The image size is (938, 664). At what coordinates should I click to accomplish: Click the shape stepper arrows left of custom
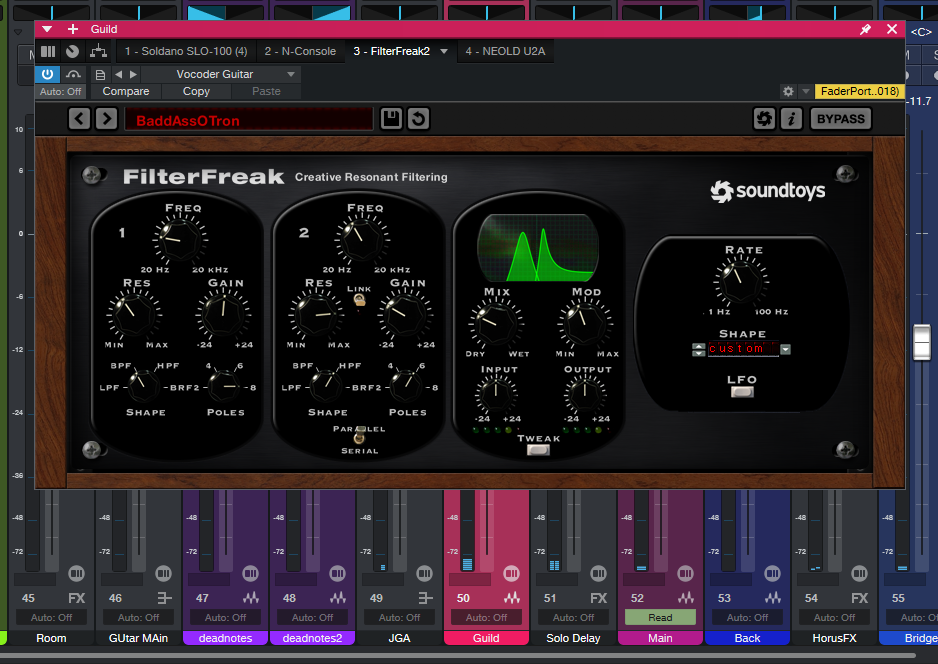pyautogui.click(x=698, y=349)
